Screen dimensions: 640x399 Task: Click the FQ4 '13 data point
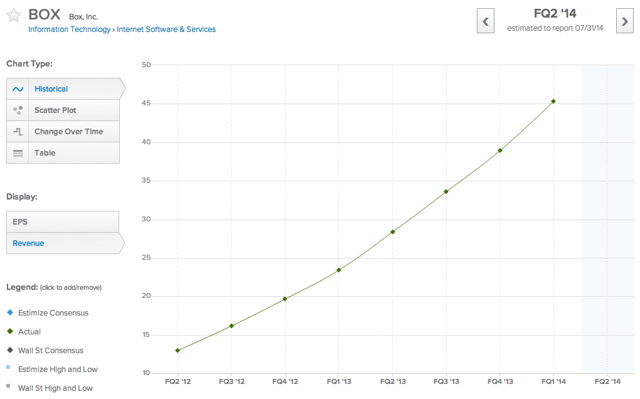[x=500, y=151]
